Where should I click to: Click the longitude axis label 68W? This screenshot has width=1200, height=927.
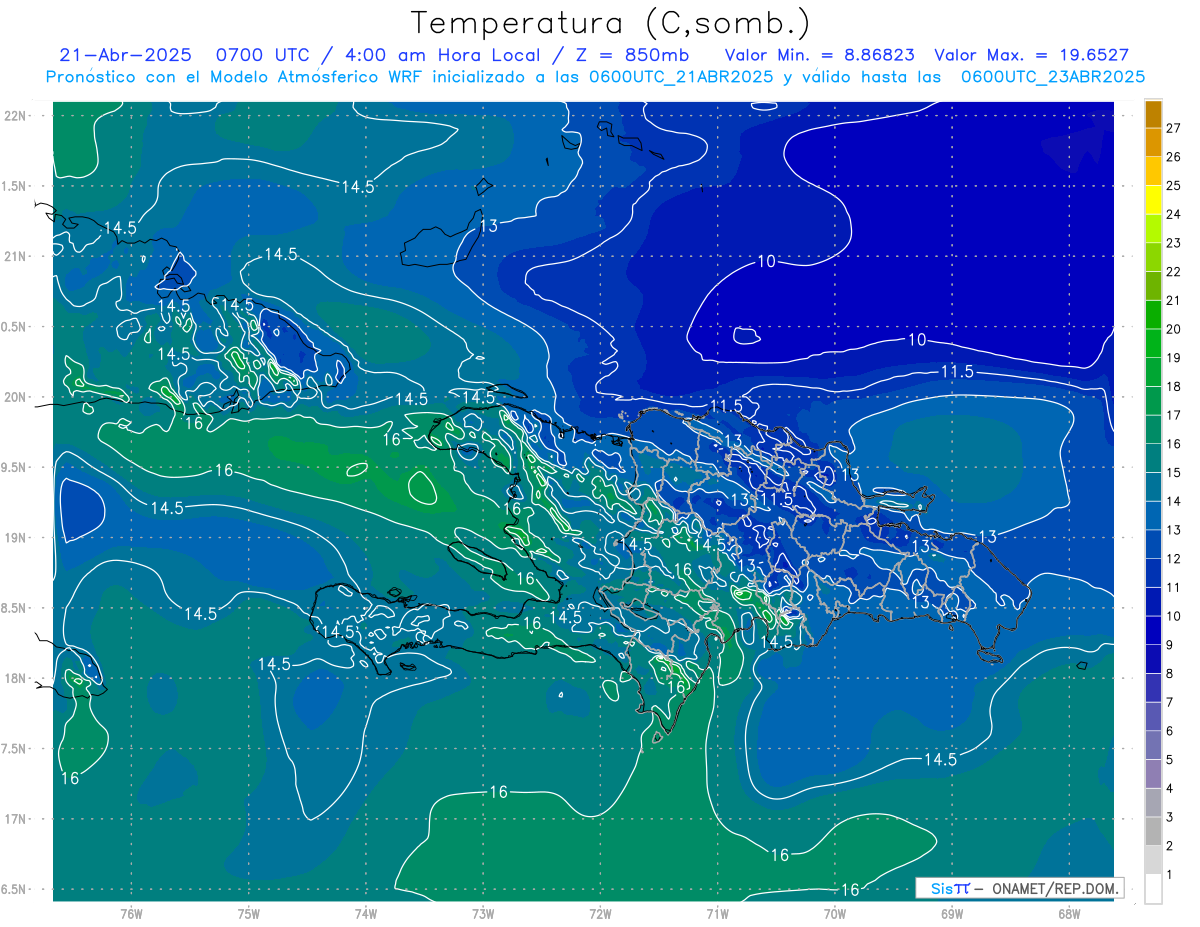coord(1069,914)
